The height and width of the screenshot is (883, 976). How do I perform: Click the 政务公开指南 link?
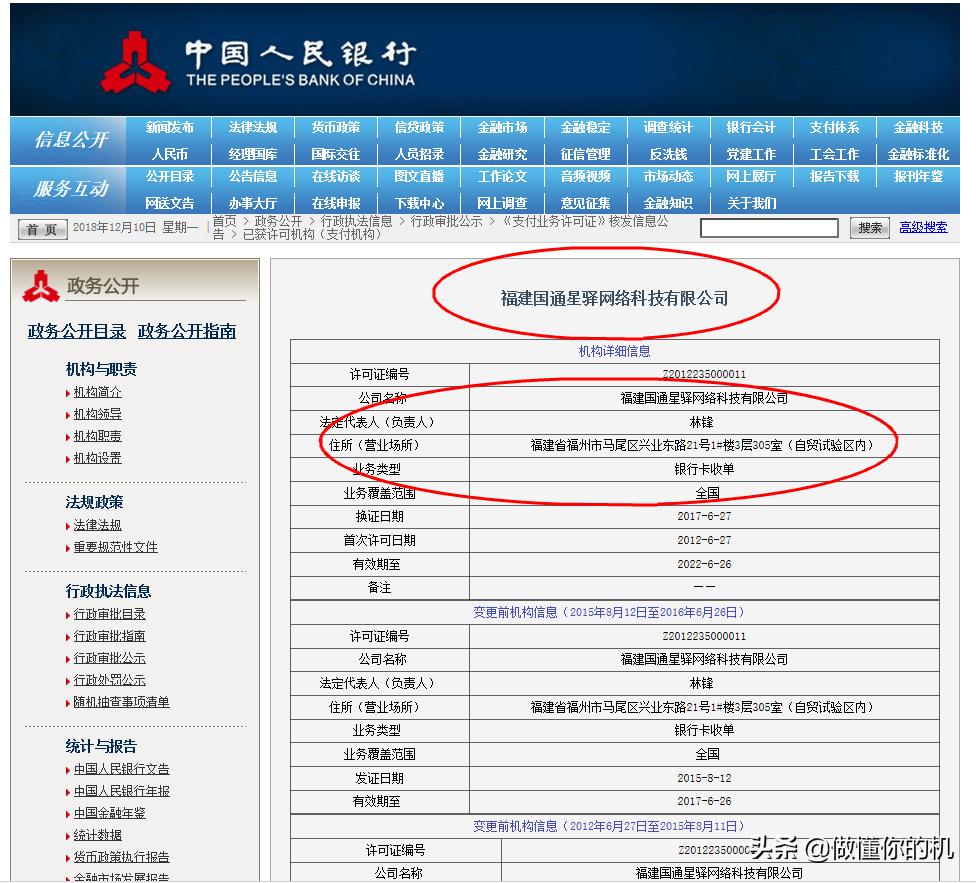pos(185,331)
